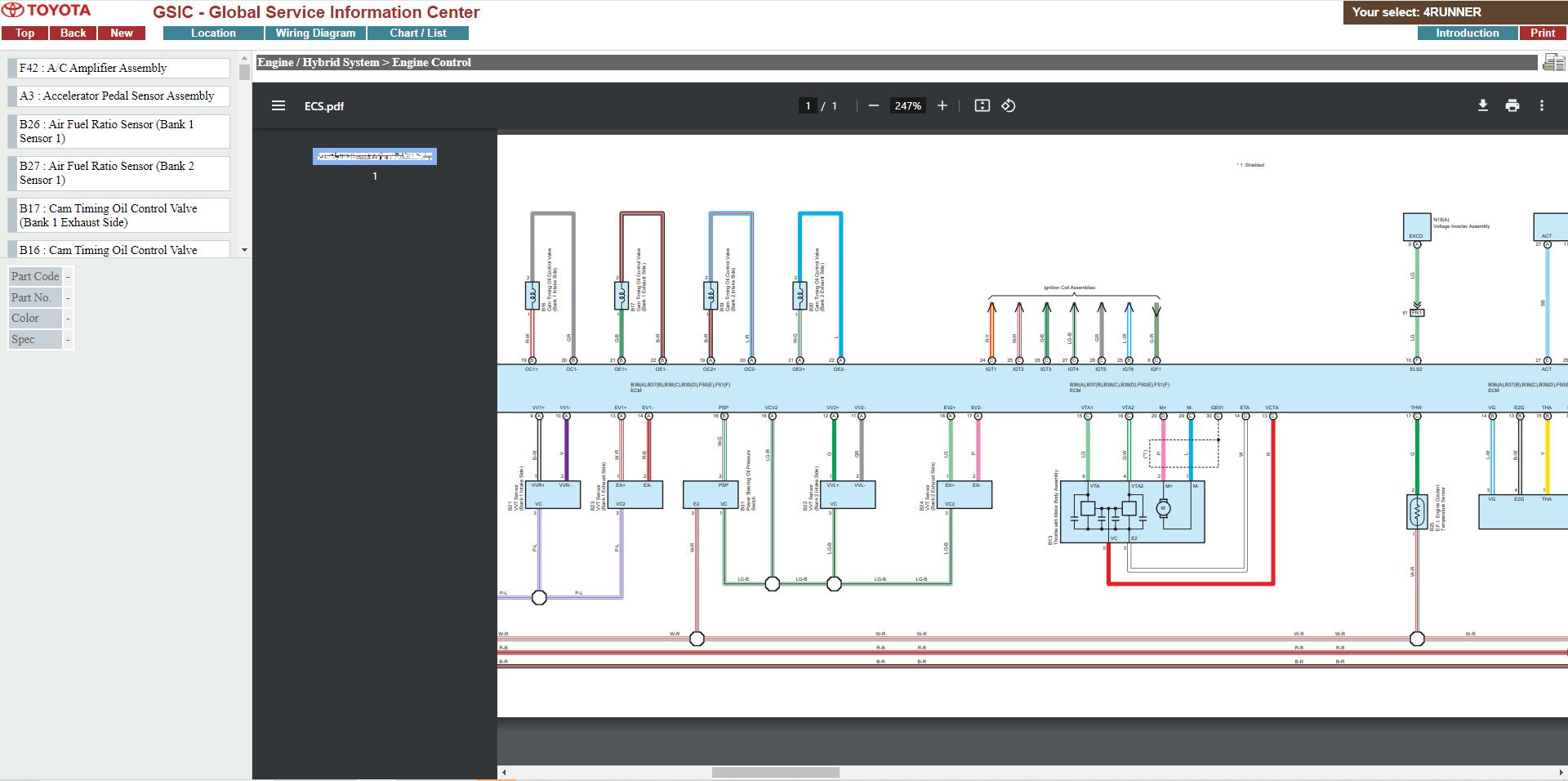
Task: Click the Ignition Coil Assemblies label
Action: (1069, 288)
